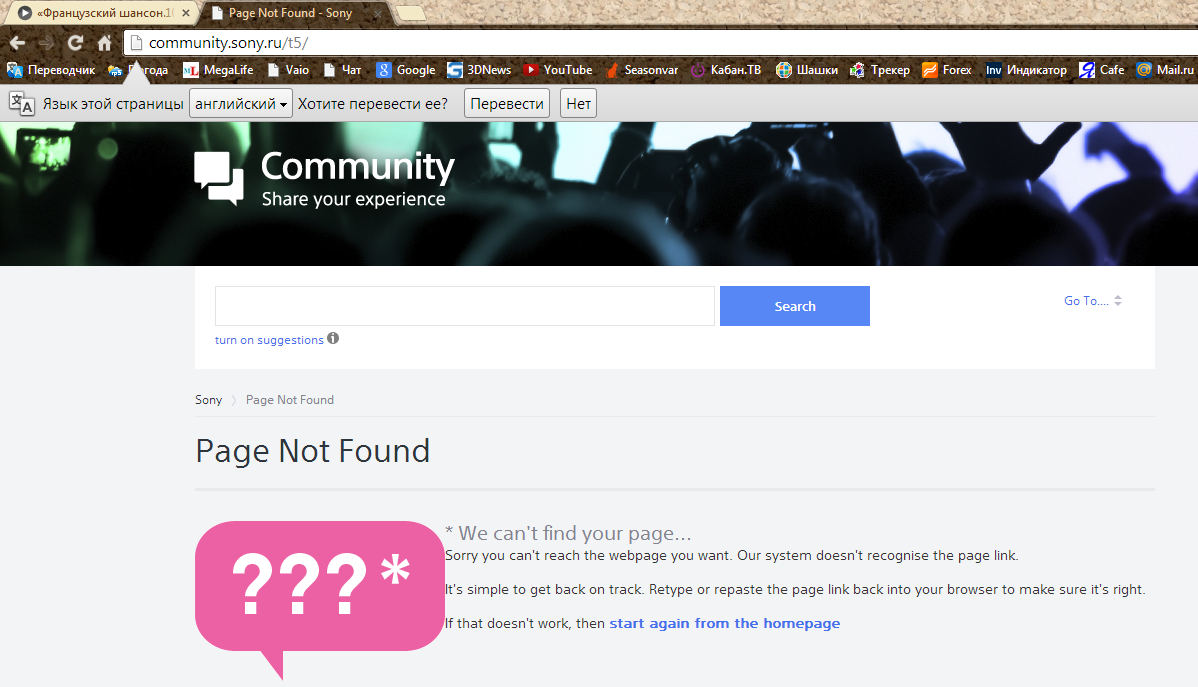This screenshot has height=687, width=1198.
Task: Click the Community speech bubbles logo
Action: coord(219,178)
